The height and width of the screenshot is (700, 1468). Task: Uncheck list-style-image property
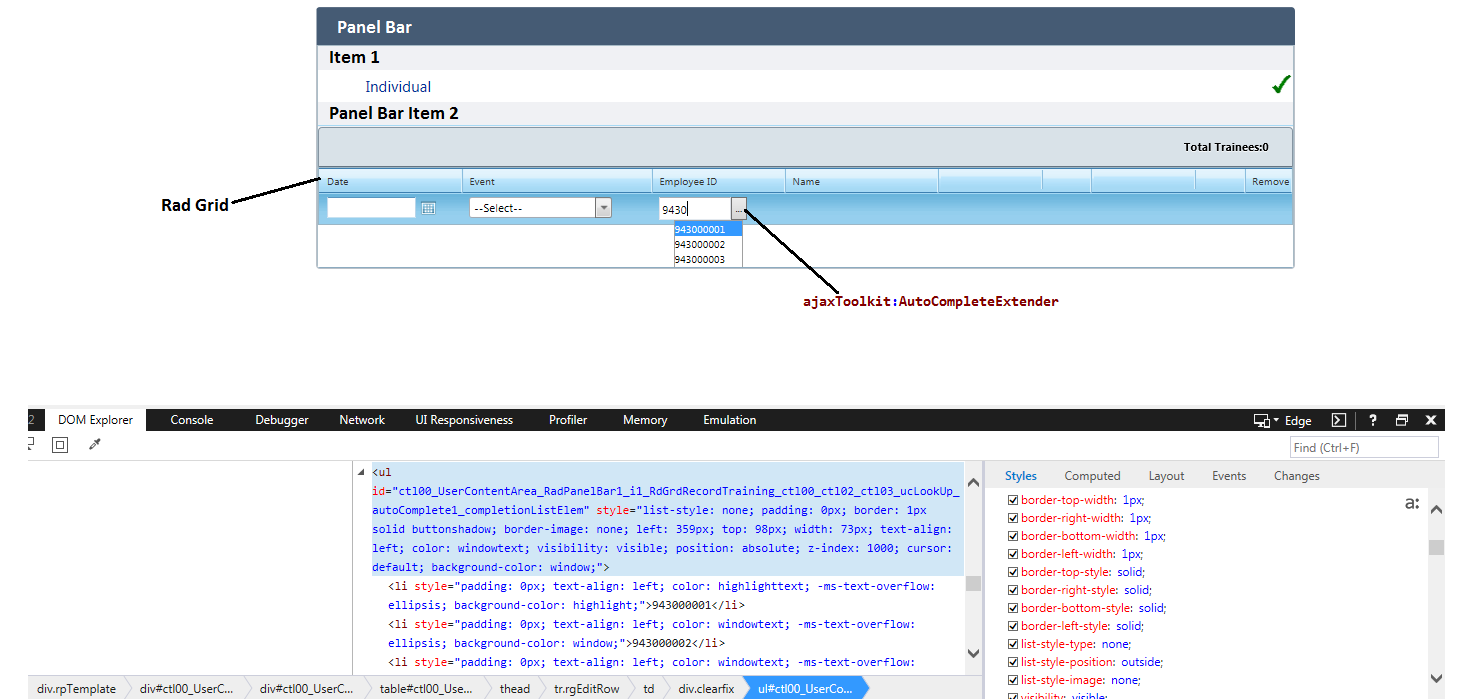pos(1013,680)
